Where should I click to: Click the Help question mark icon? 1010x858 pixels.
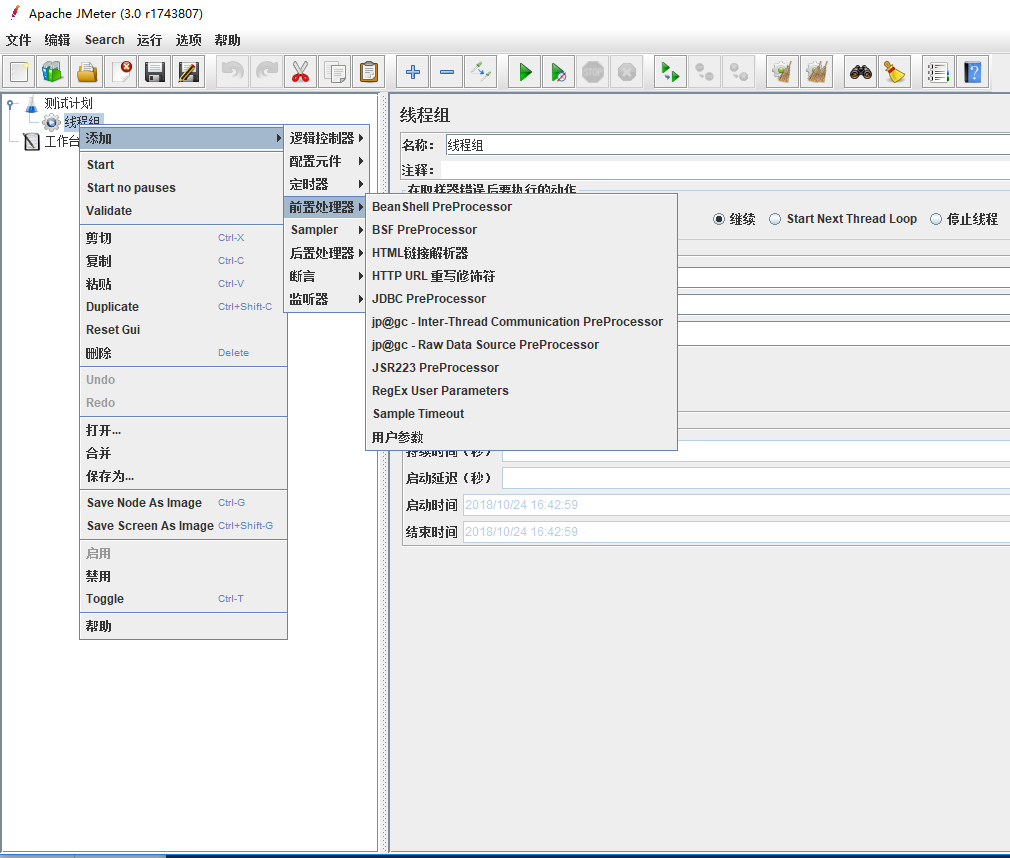[x=973, y=72]
